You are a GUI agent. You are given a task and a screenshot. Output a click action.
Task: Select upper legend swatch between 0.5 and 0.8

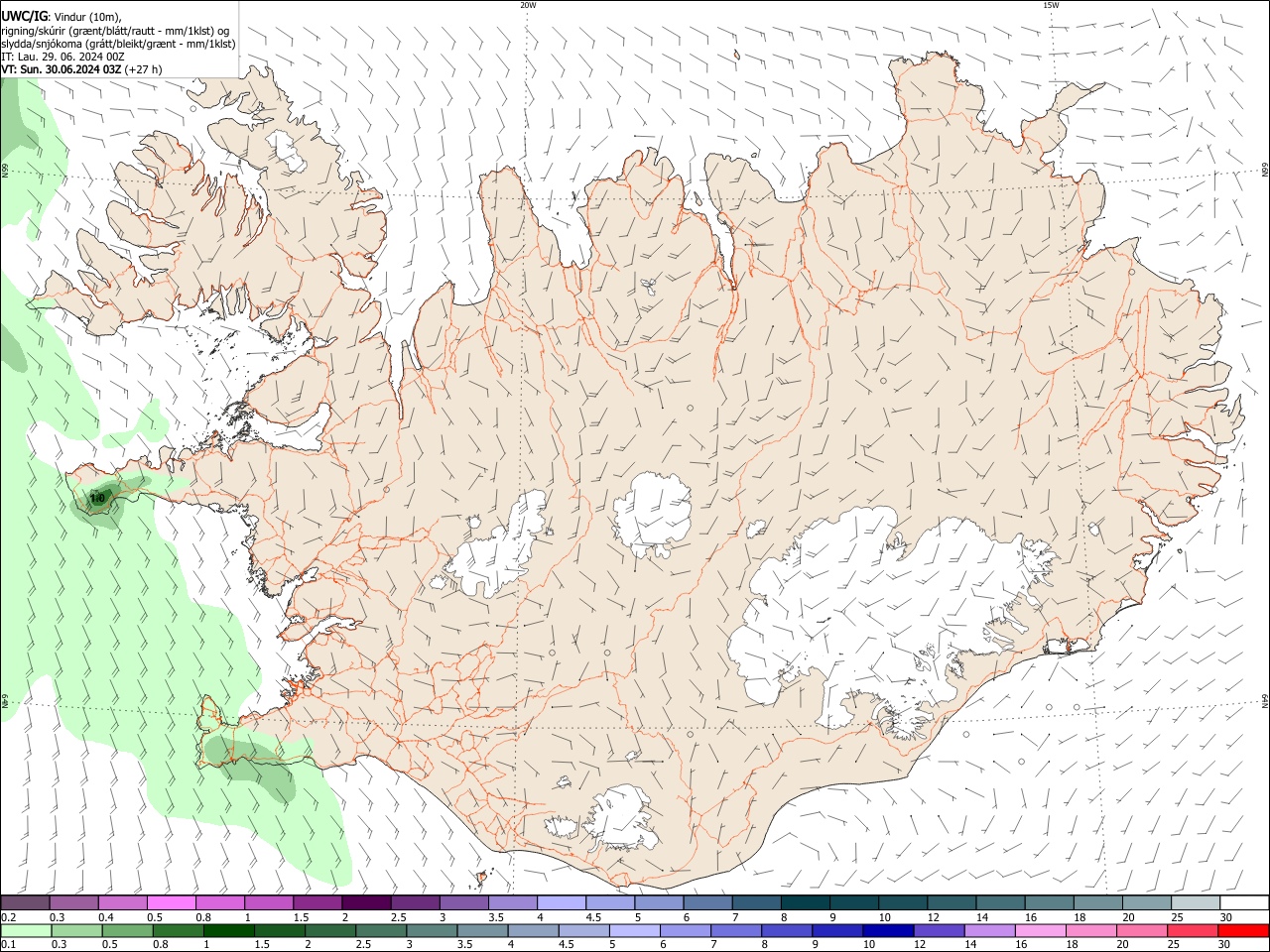point(171,902)
